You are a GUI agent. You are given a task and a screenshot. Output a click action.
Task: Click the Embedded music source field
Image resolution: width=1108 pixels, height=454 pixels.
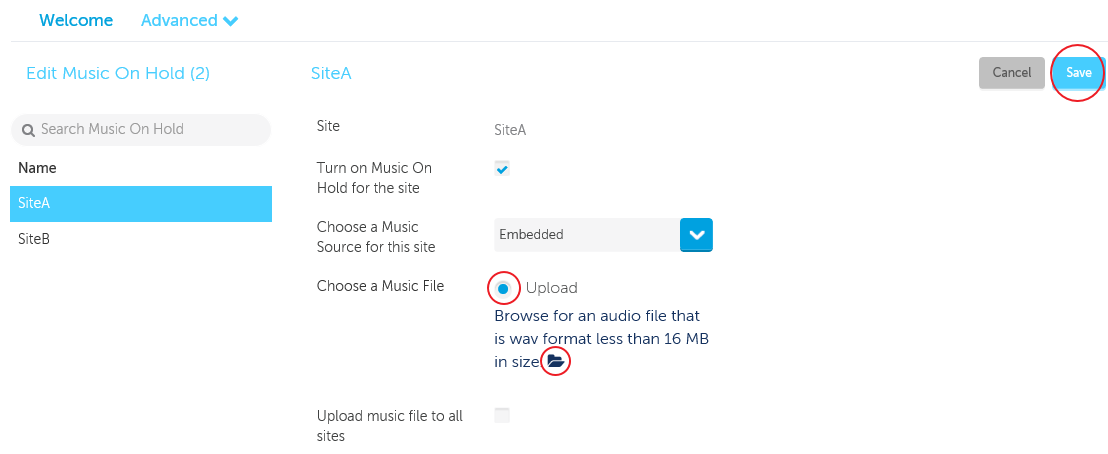[587, 235]
